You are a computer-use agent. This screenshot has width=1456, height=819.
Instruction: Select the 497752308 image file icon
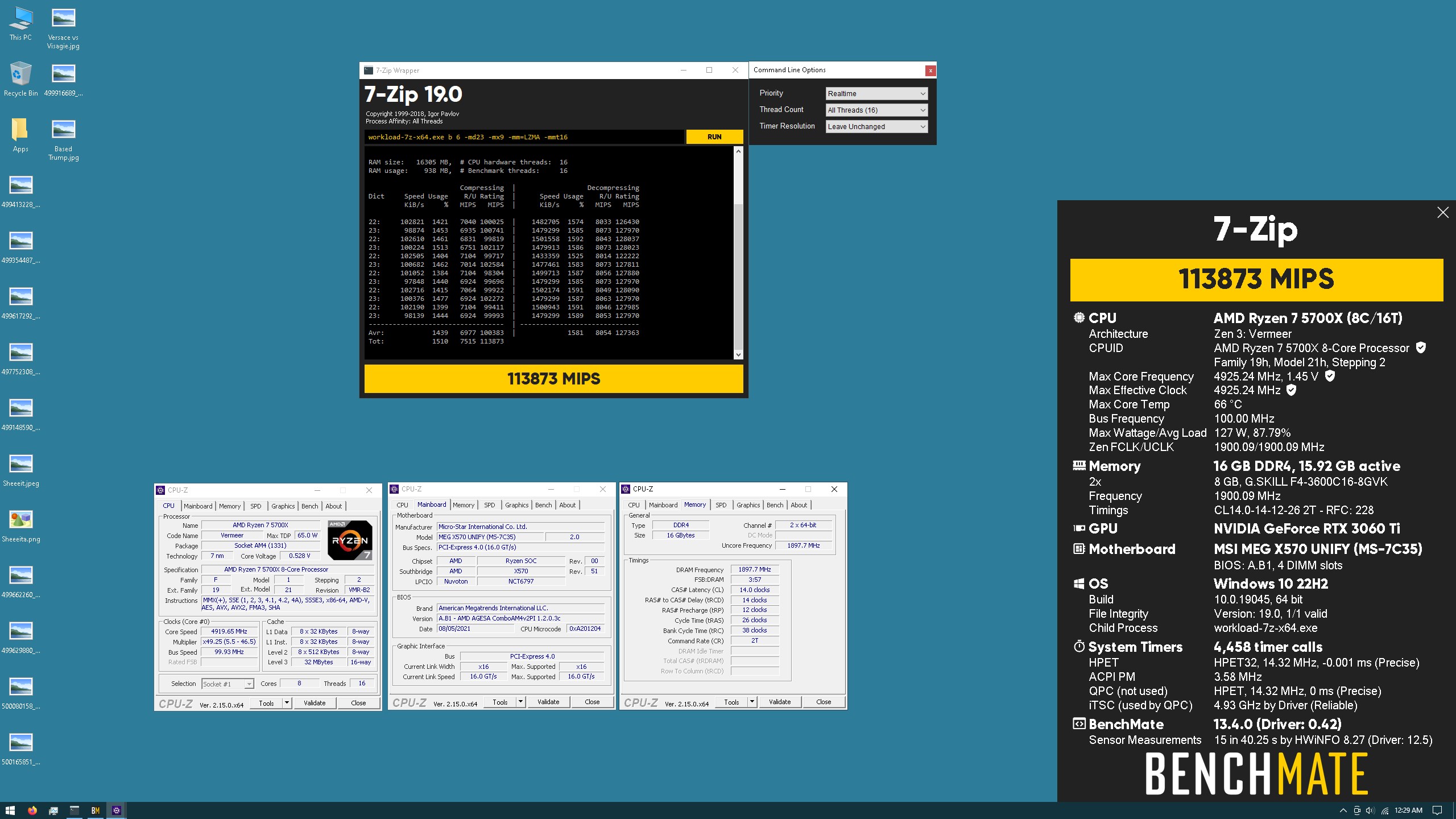[21, 358]
